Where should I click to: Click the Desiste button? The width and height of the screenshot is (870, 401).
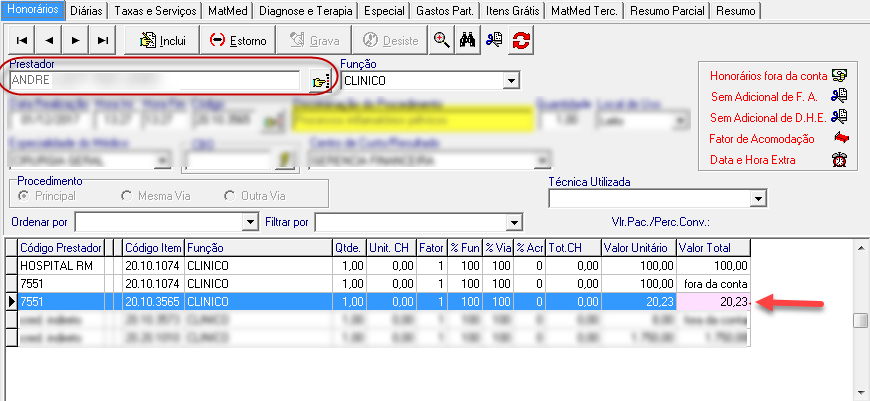[390, 40]
